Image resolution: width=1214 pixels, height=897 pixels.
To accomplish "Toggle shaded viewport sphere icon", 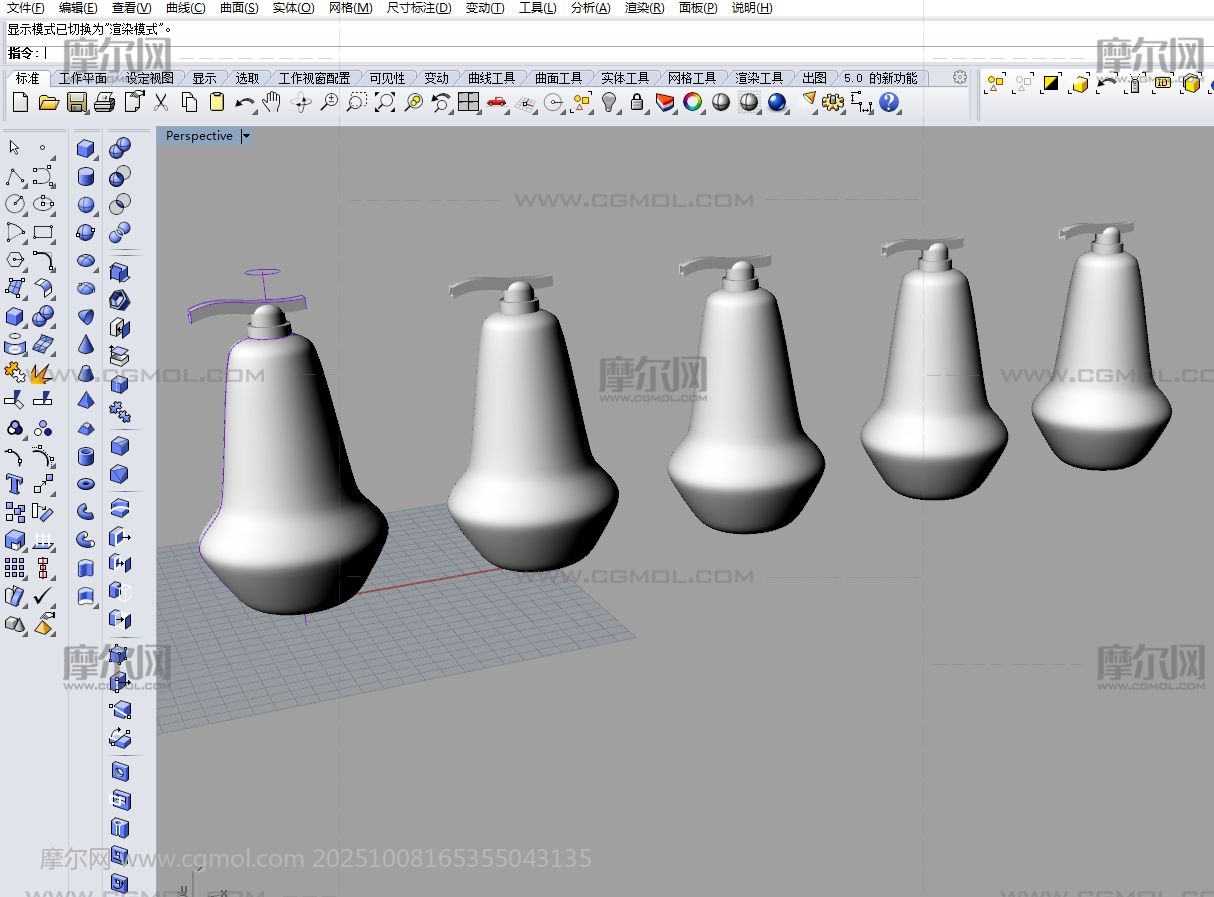I will (x=721, y=102).
